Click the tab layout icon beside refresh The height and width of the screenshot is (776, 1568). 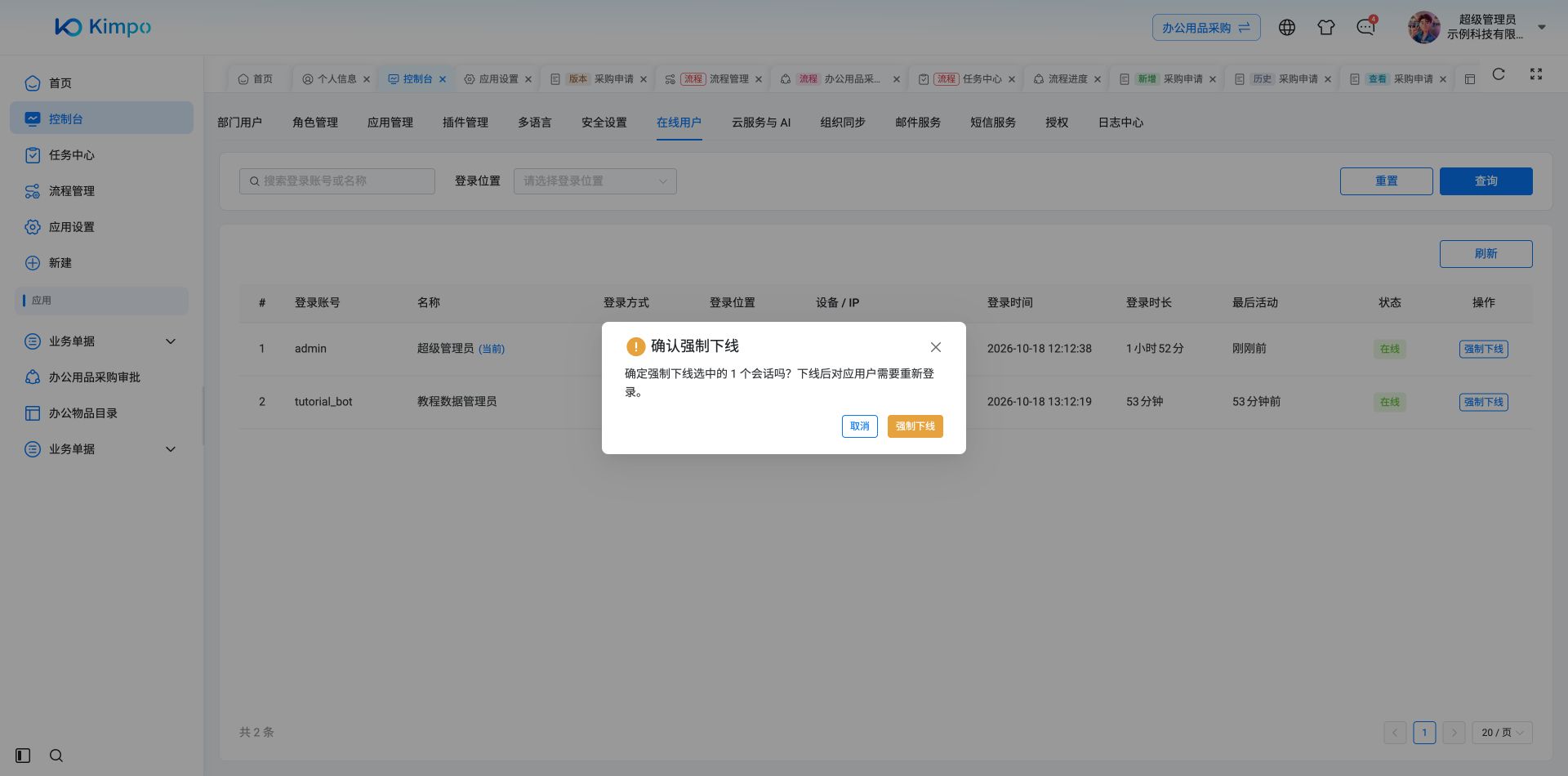pyautogui.click(x=1470, y=79)
